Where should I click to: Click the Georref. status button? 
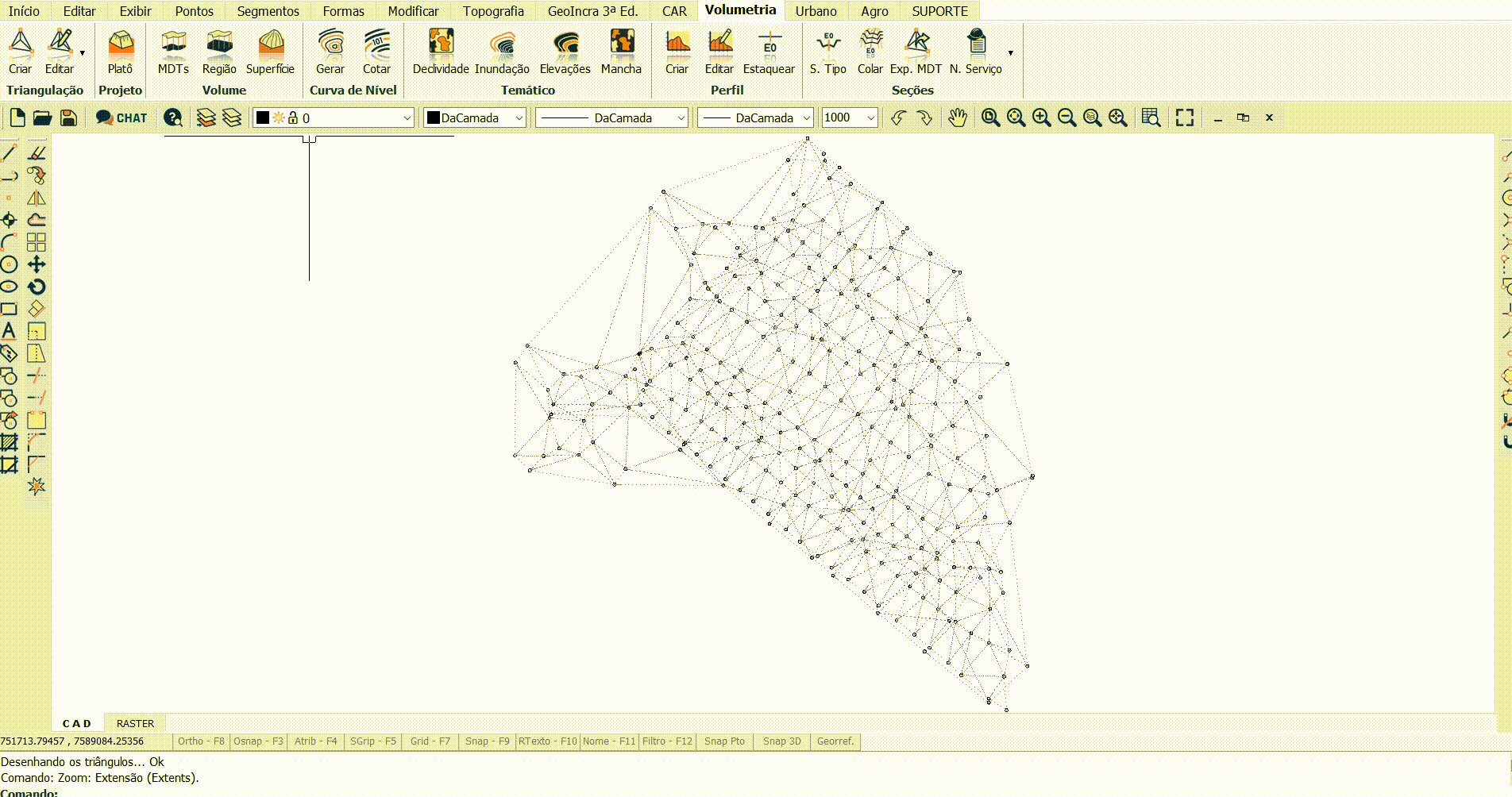(835, 741)
